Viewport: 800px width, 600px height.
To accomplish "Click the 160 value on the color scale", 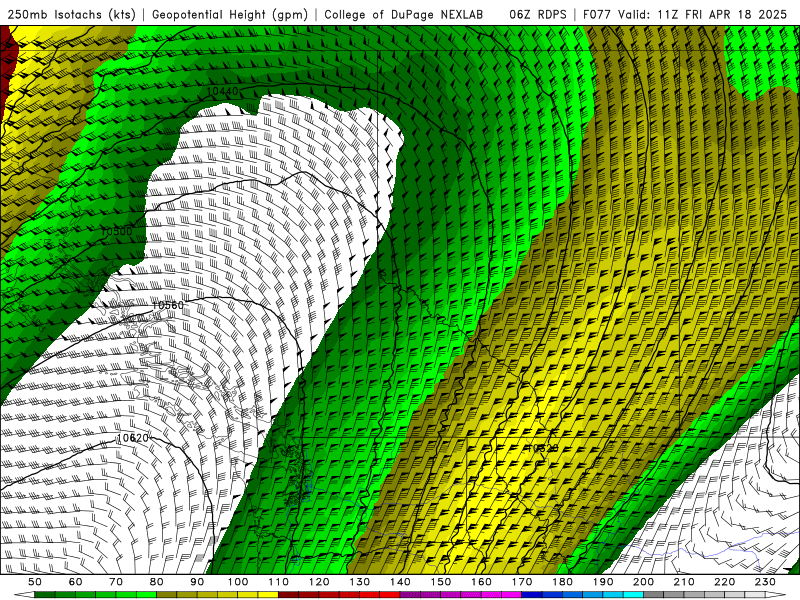I will coord(481,582).
